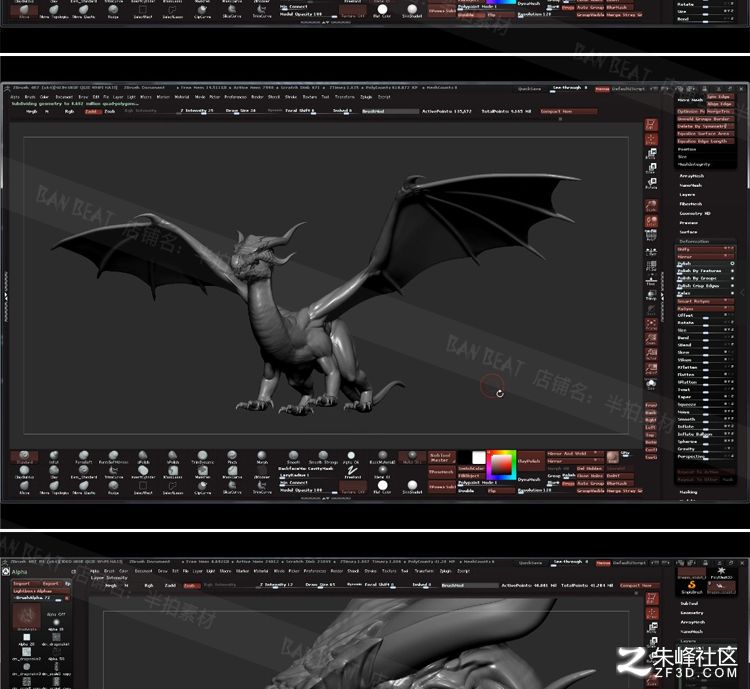750x689 pixels.
Task: Select the SelectRect brush in middle window
Action: coord(143,487)
